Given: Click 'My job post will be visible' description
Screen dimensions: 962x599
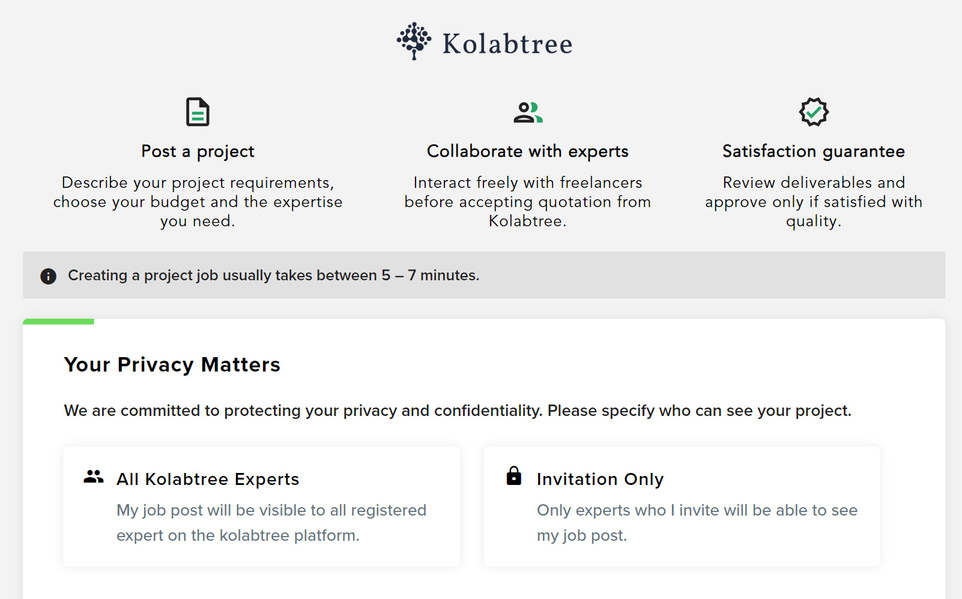Looking at the screenshot, I should [271, 523].
